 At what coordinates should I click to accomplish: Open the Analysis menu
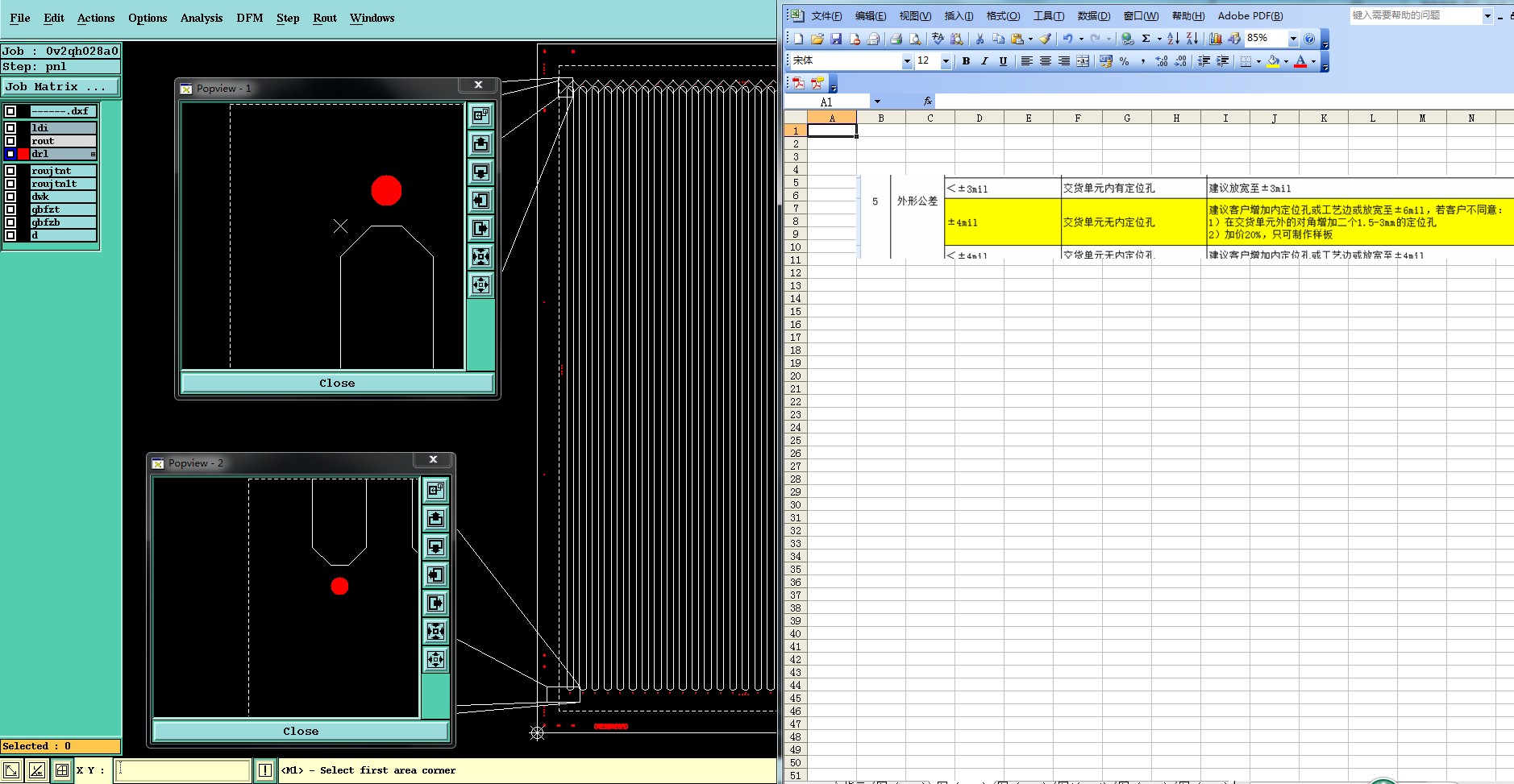(x=202, y=18)
